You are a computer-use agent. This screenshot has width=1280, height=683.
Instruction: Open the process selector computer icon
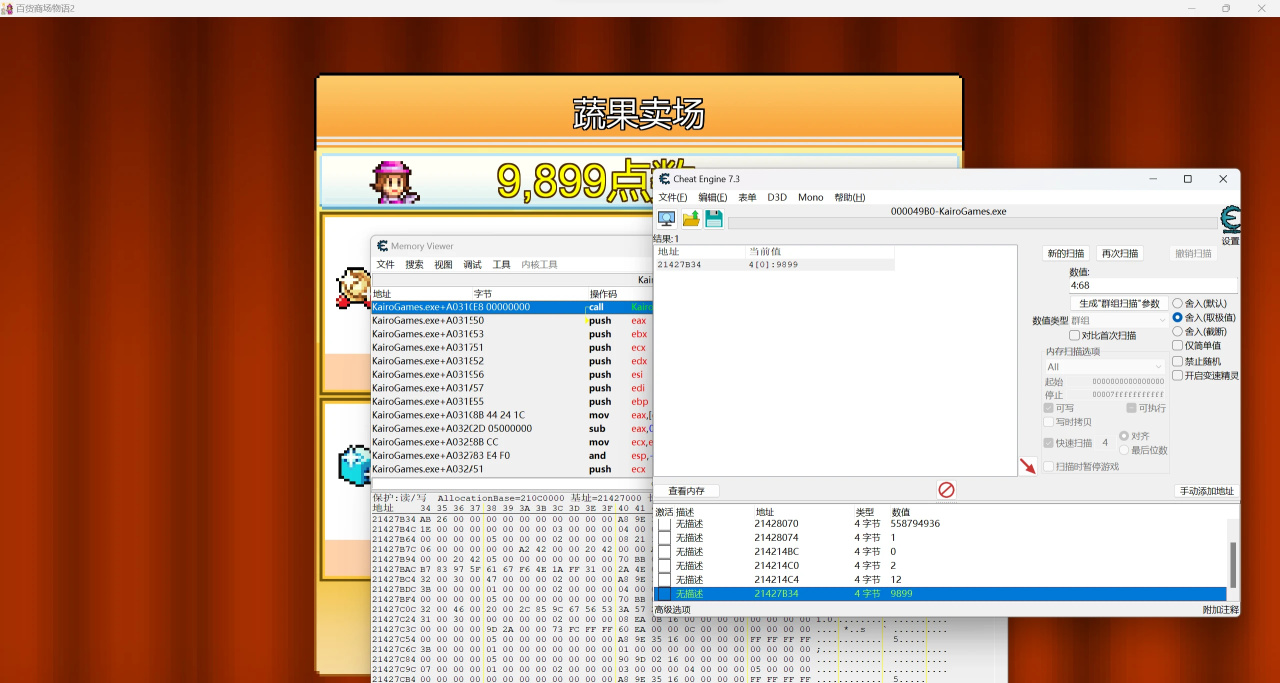pyautogui.click(x=666, y=219)
